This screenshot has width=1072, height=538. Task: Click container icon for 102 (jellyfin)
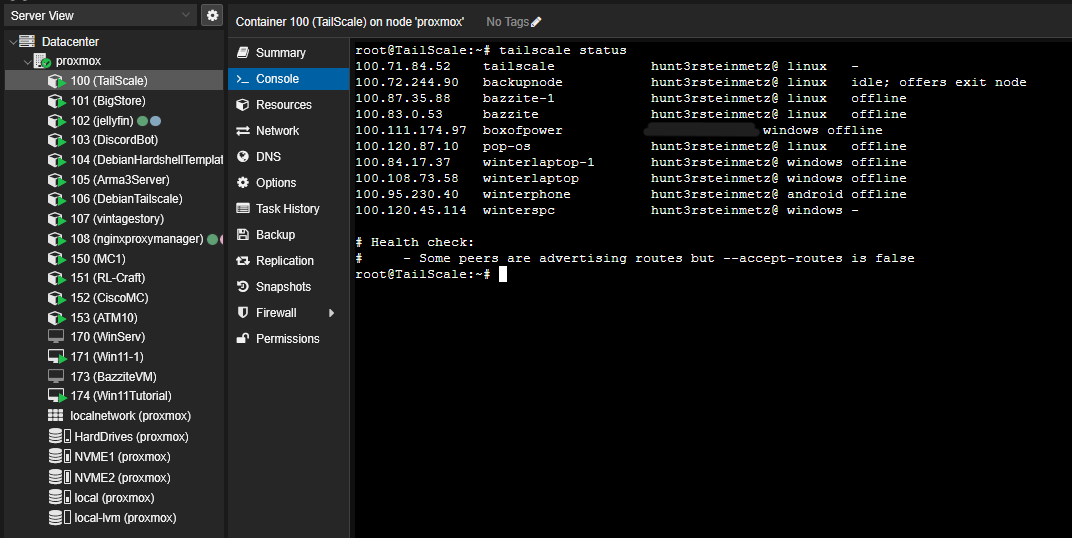click(x=57, y=121)
